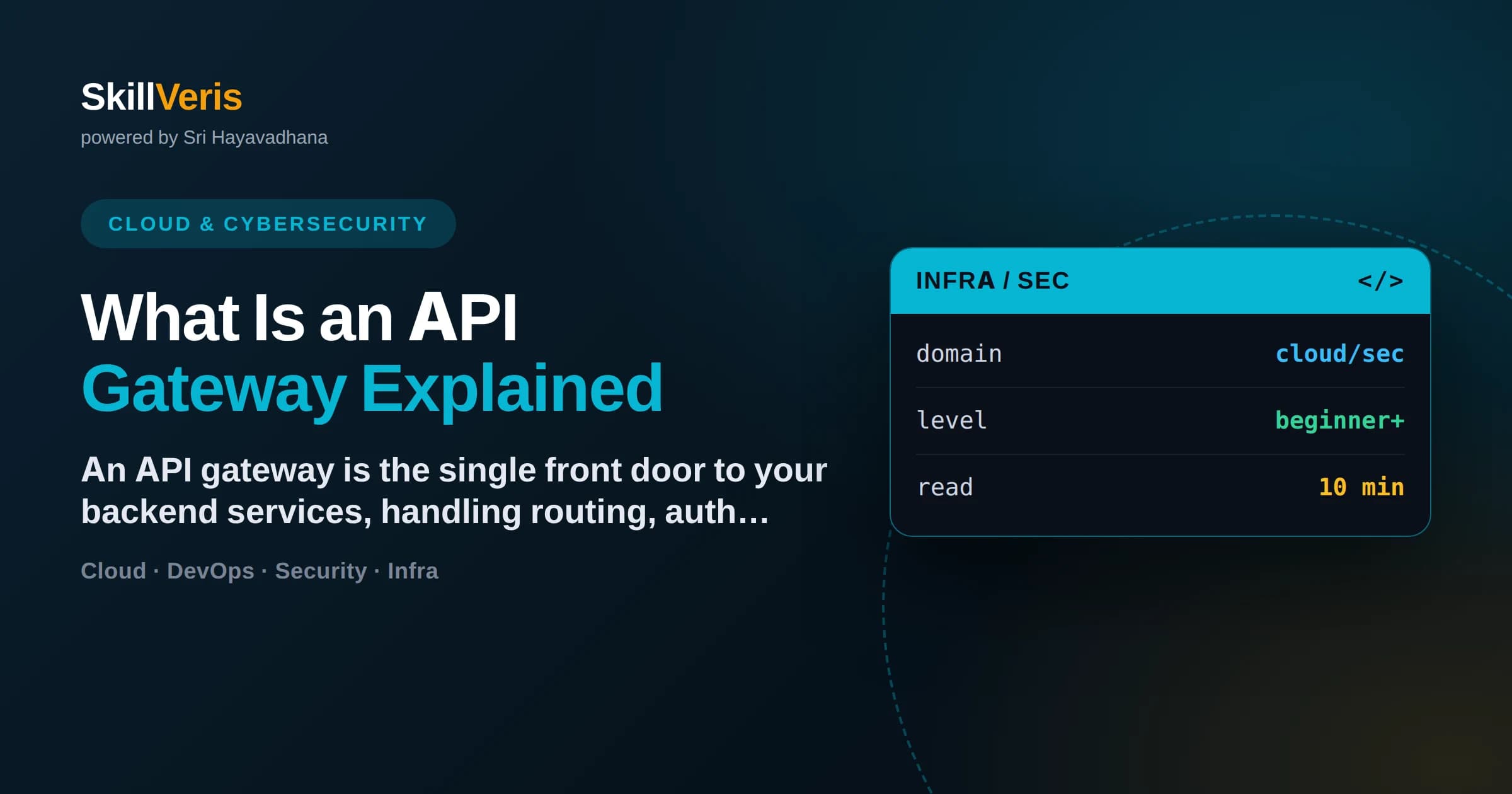
Task: Click the 'read' label in the card
Action: (x=944, y=487)
